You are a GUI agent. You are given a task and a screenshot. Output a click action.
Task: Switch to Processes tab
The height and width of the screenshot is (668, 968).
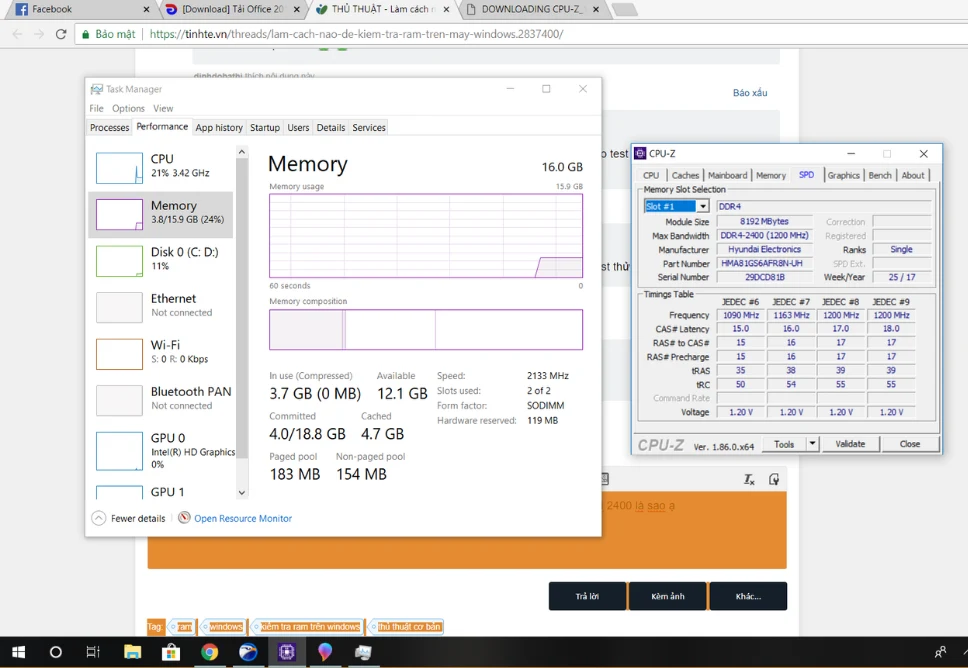point(109,128)
